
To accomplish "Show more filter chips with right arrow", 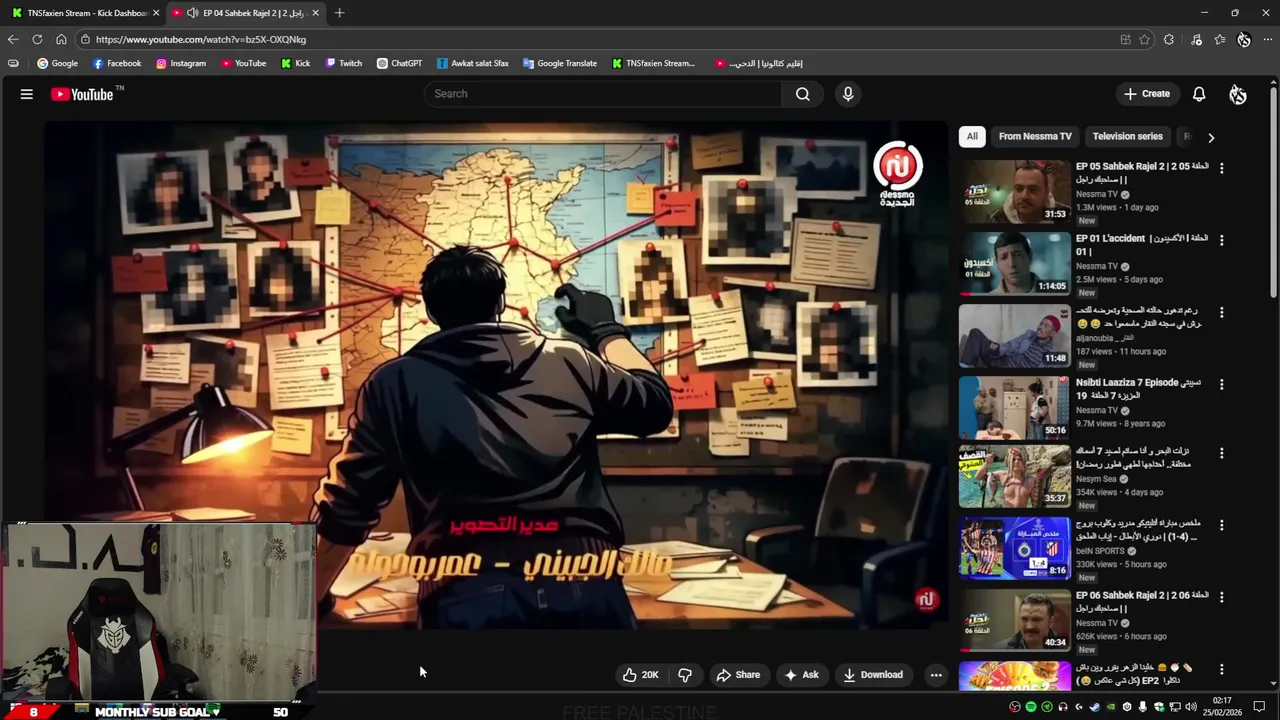I will point(1211,137).
